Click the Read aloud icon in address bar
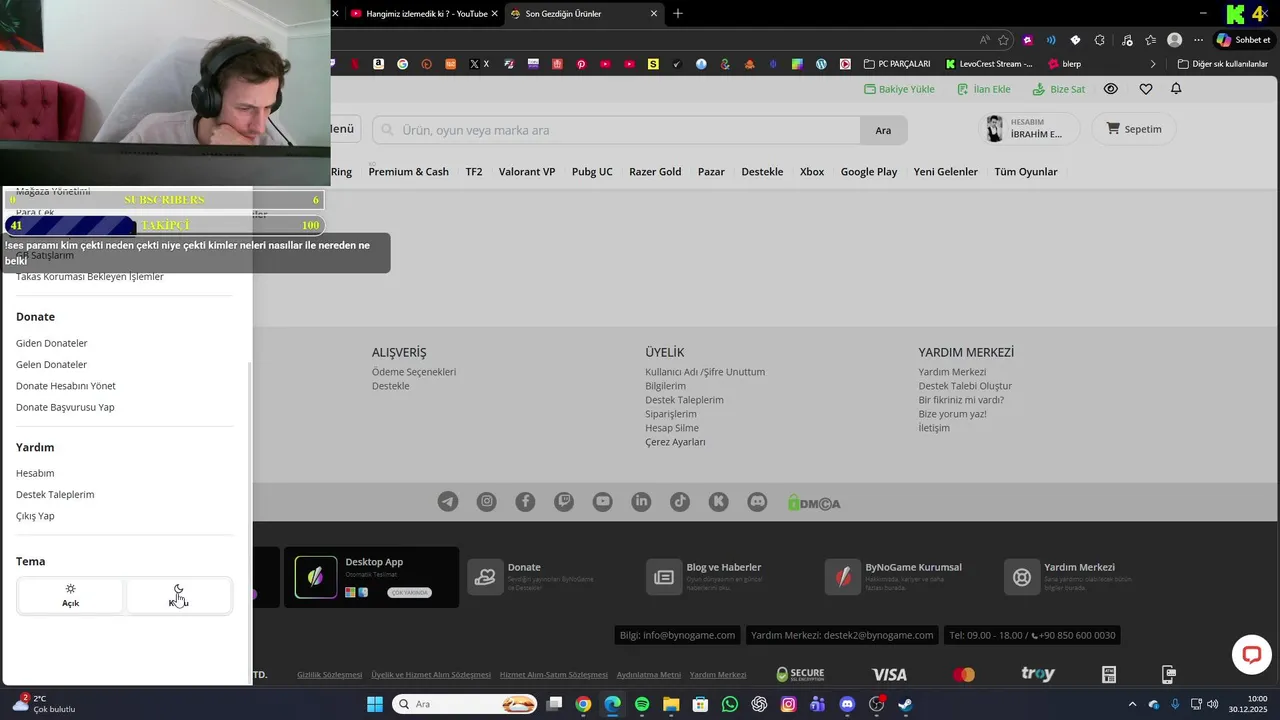This screenshot has width=1280, height=720. (985, 40)
